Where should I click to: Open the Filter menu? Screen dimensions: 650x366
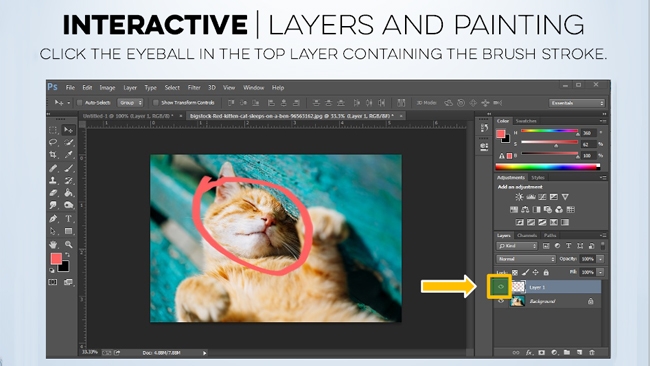[194, 87]
